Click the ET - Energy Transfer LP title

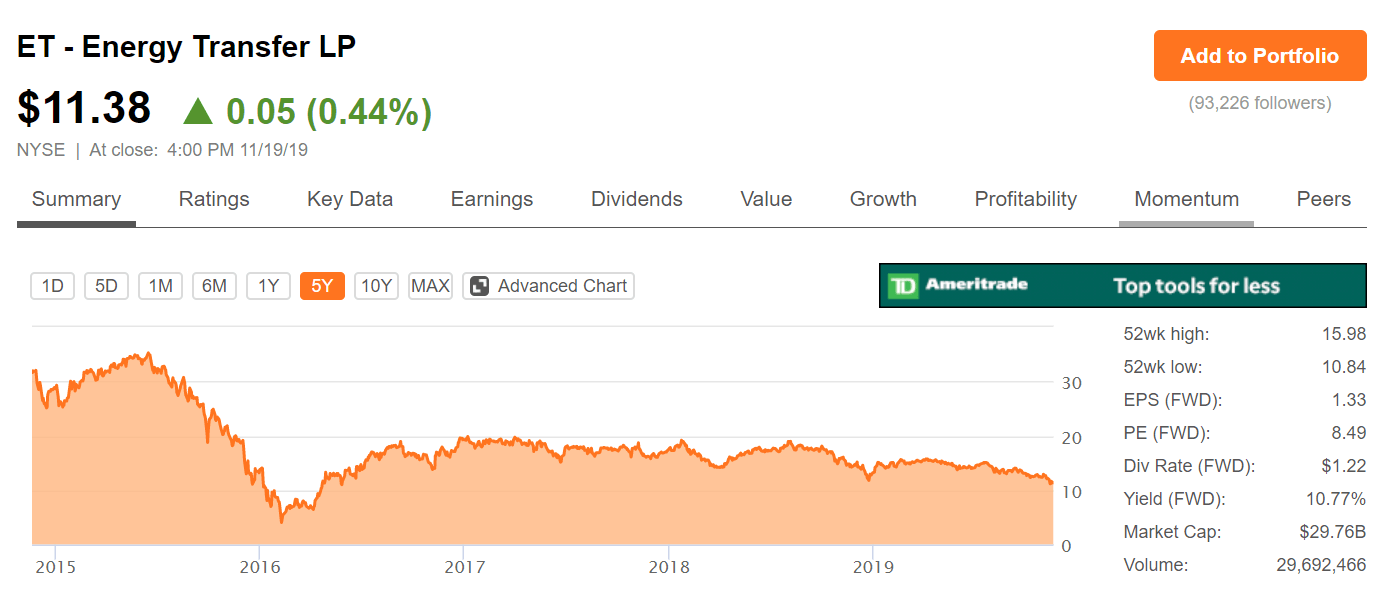point(185,46)
